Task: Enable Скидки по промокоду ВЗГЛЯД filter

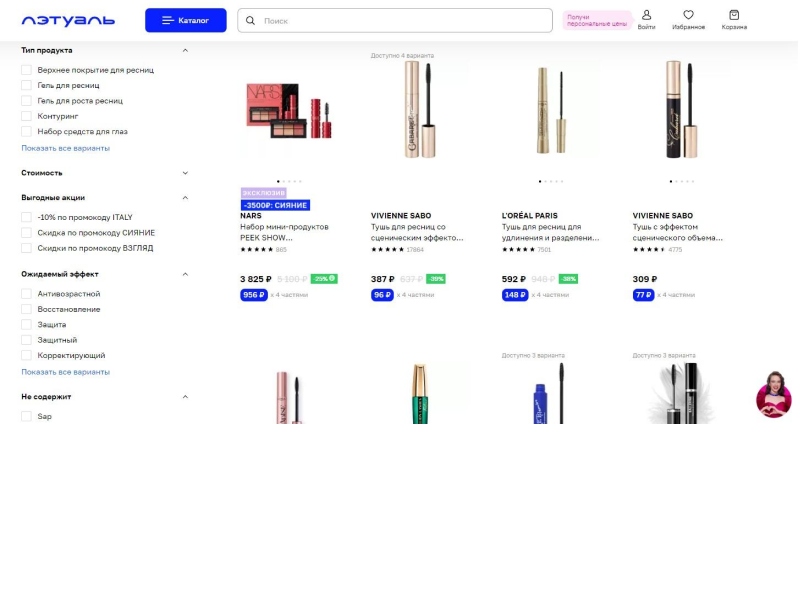Action: point(27,248)
